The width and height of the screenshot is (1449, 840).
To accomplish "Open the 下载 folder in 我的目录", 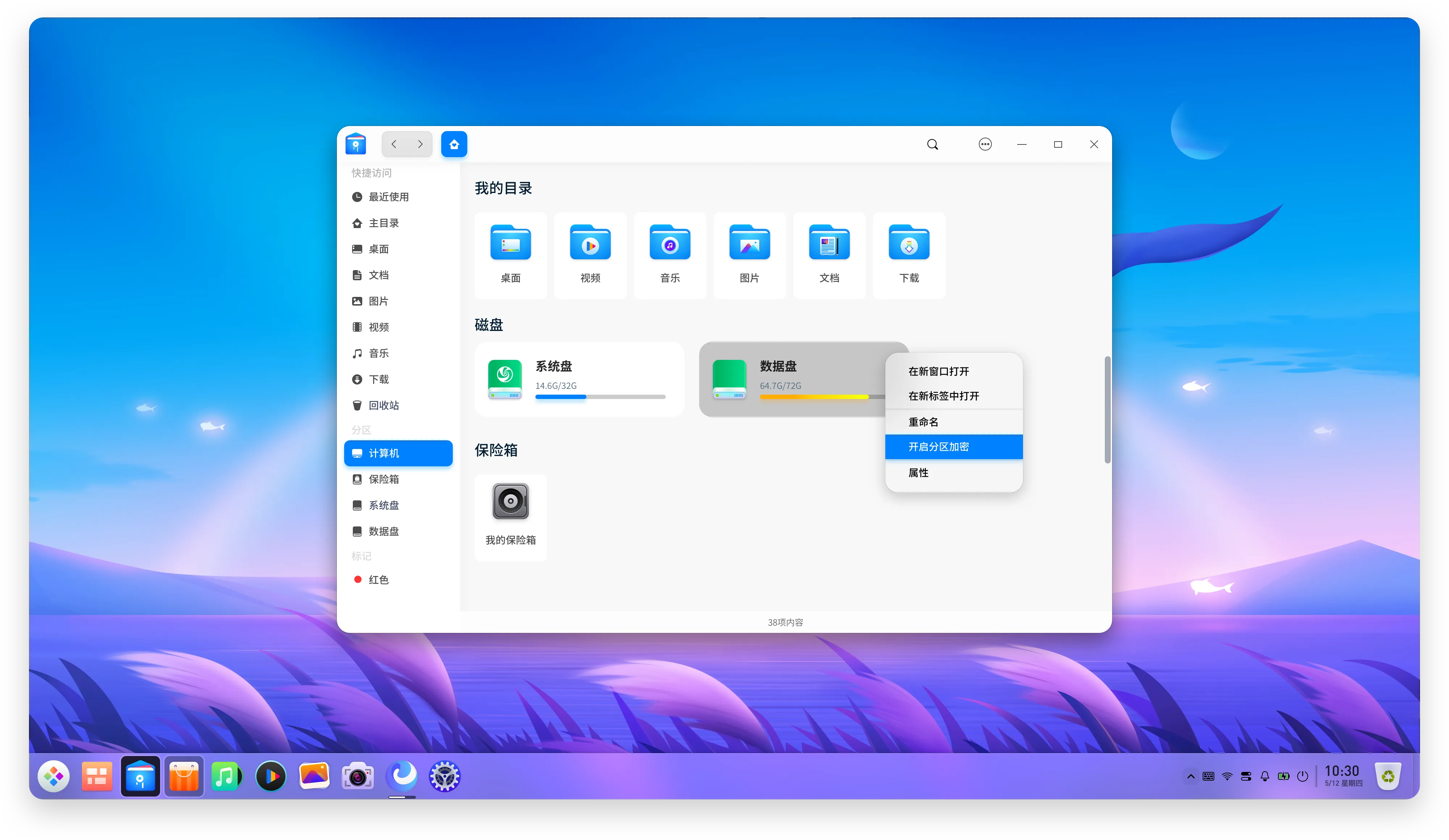I will [909, 255].
